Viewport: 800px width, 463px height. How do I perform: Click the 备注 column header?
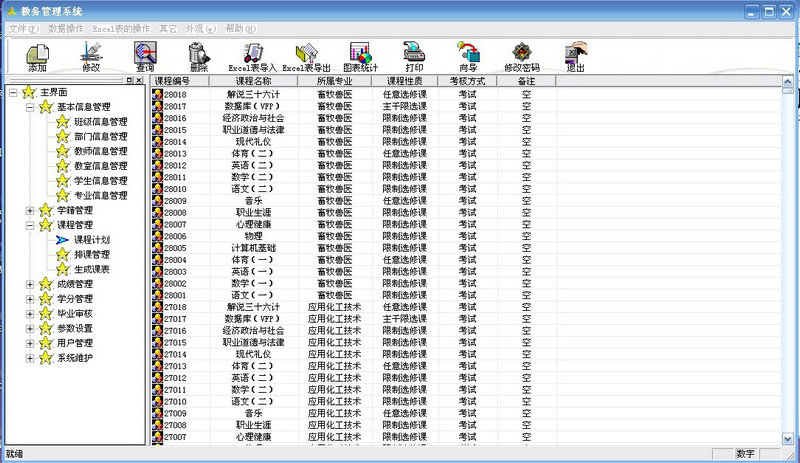526,81
